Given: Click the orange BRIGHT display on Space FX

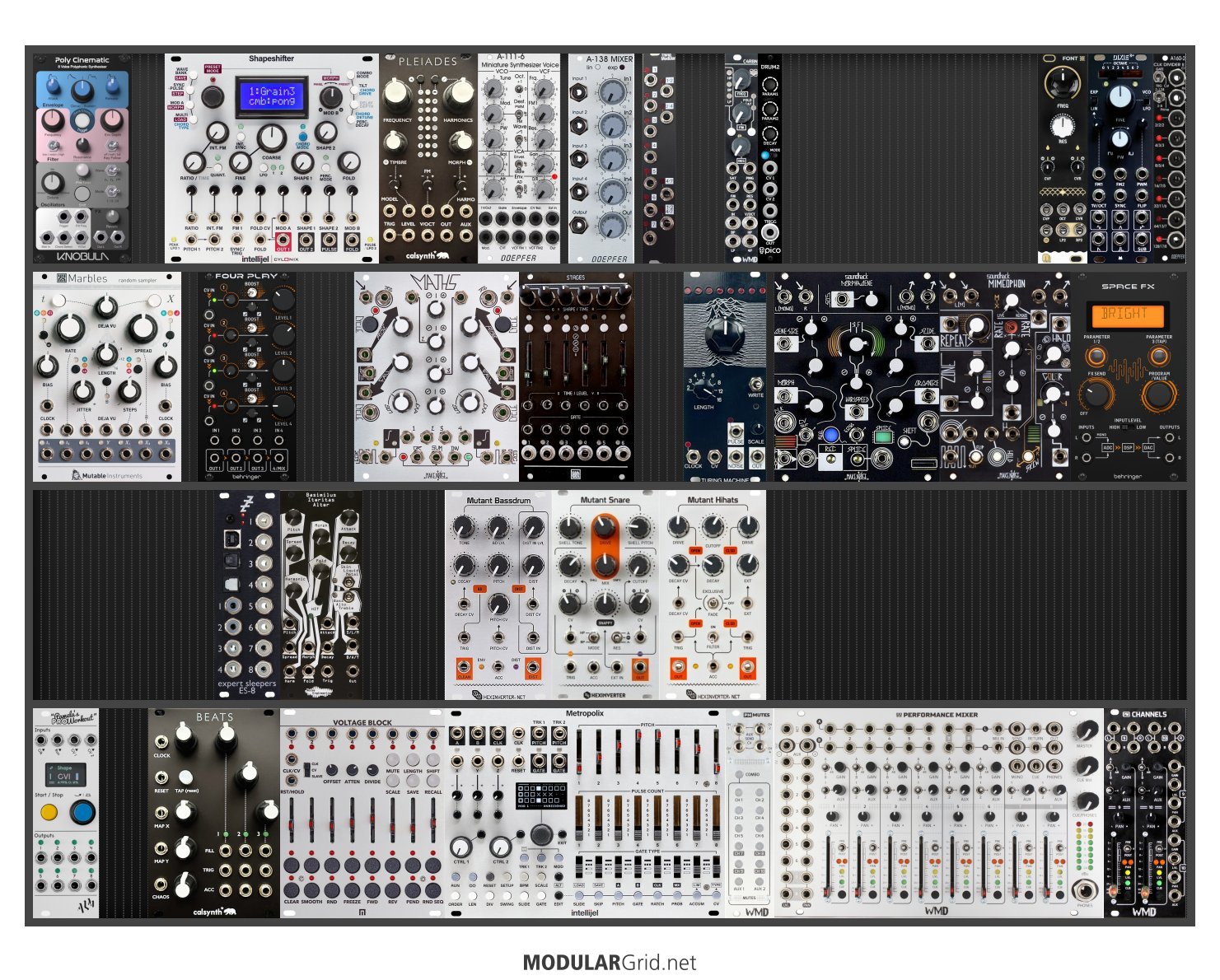Looking at the screenshot, I should coord(1128,315).
